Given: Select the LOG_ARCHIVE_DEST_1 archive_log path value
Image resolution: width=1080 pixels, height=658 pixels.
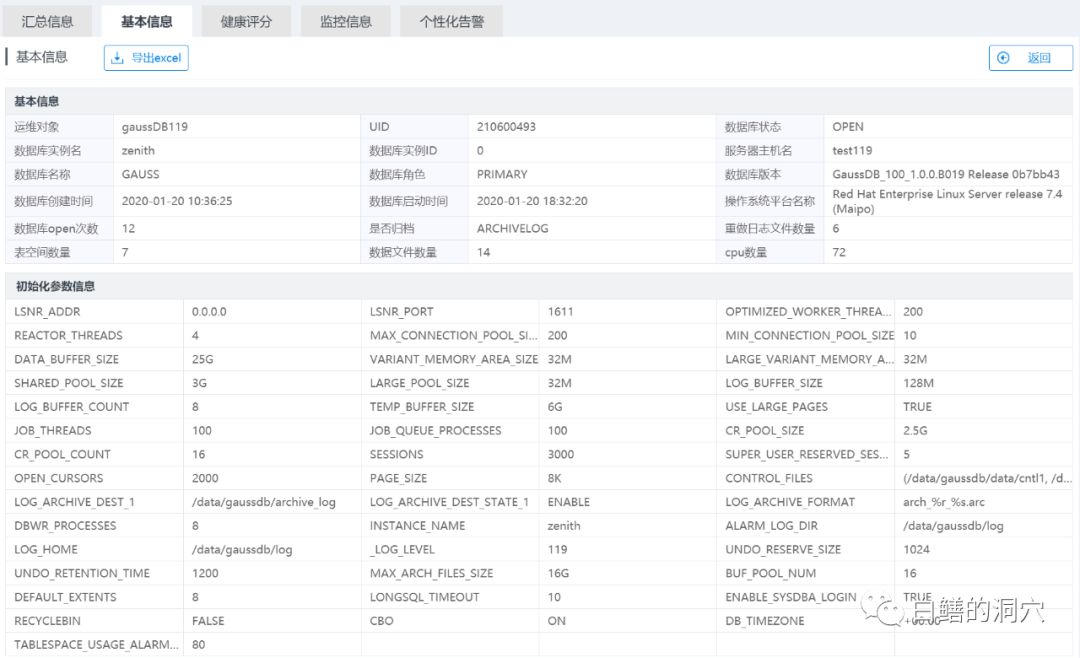Looking at the screenshot, I should click(263, 502).
